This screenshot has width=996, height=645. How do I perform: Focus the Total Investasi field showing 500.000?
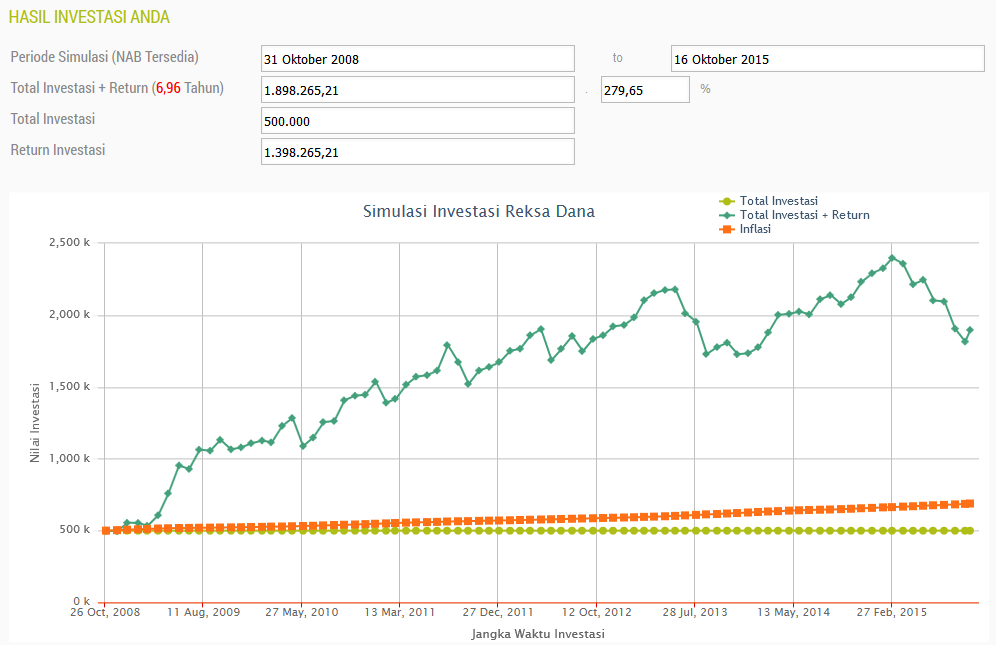tap(417, 121)
